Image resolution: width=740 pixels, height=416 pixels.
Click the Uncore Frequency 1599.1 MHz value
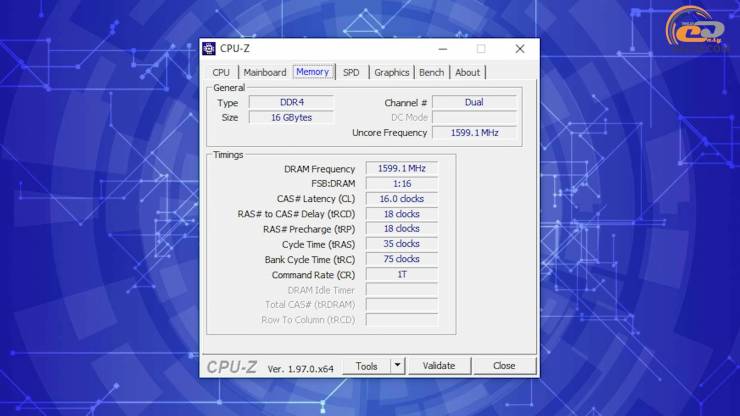474,133
